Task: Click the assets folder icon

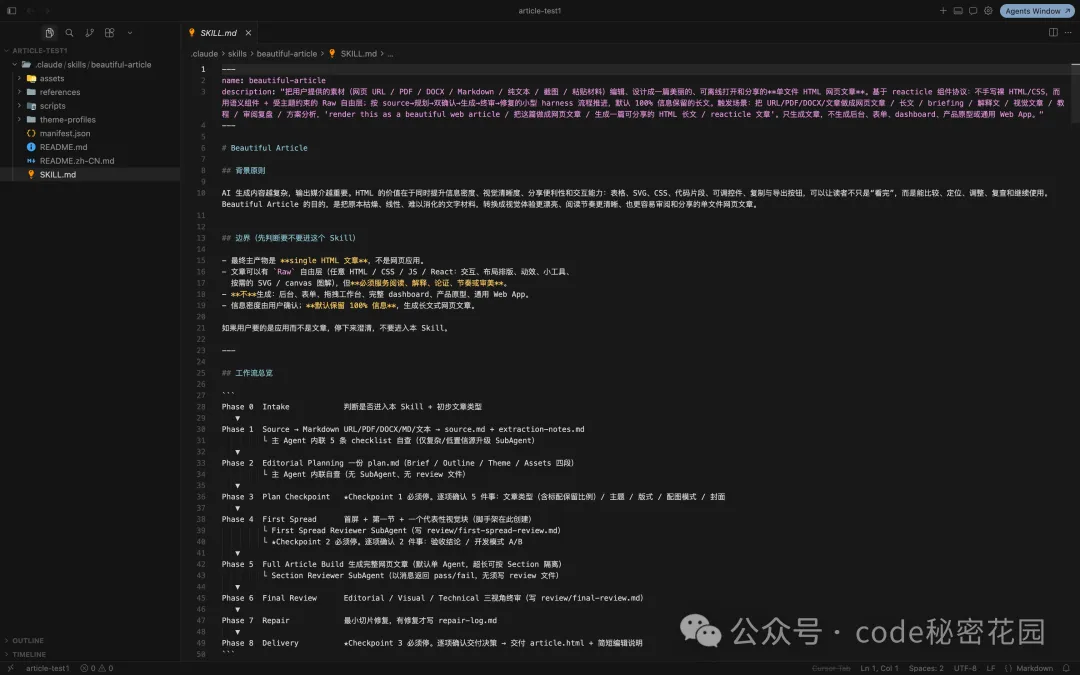Action: coord(31,79)
